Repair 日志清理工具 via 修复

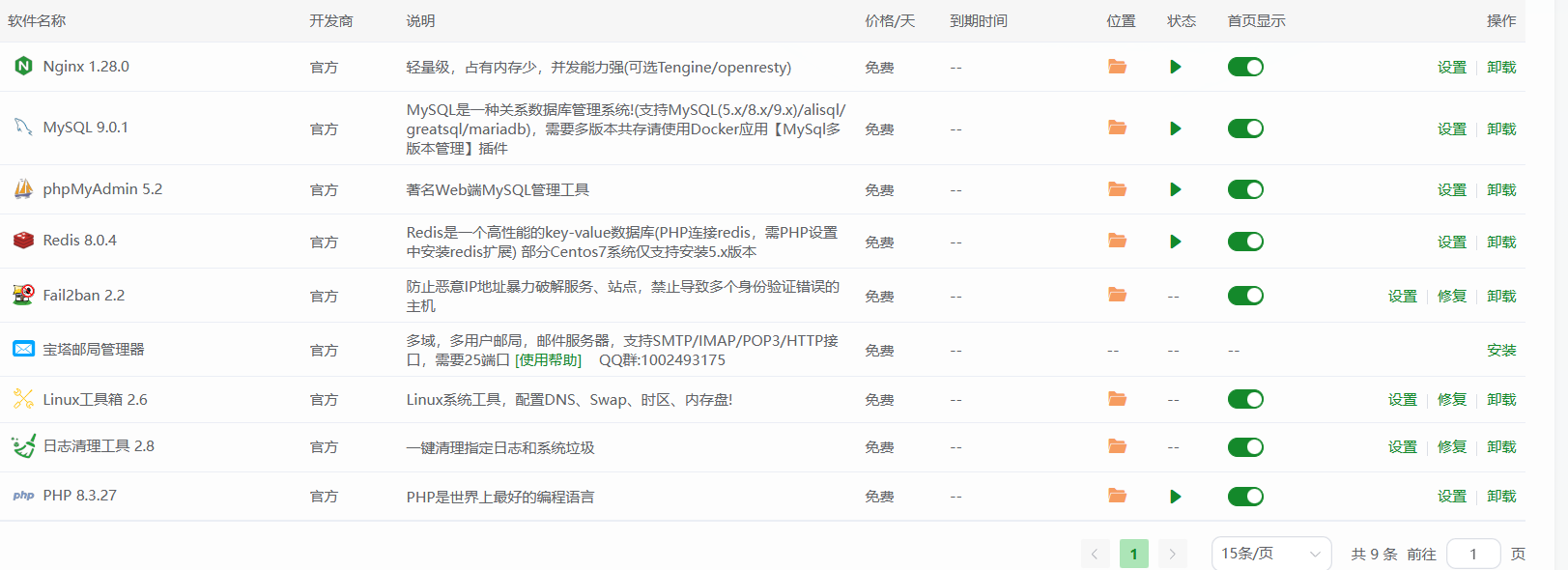click(x=1452, y=447)
